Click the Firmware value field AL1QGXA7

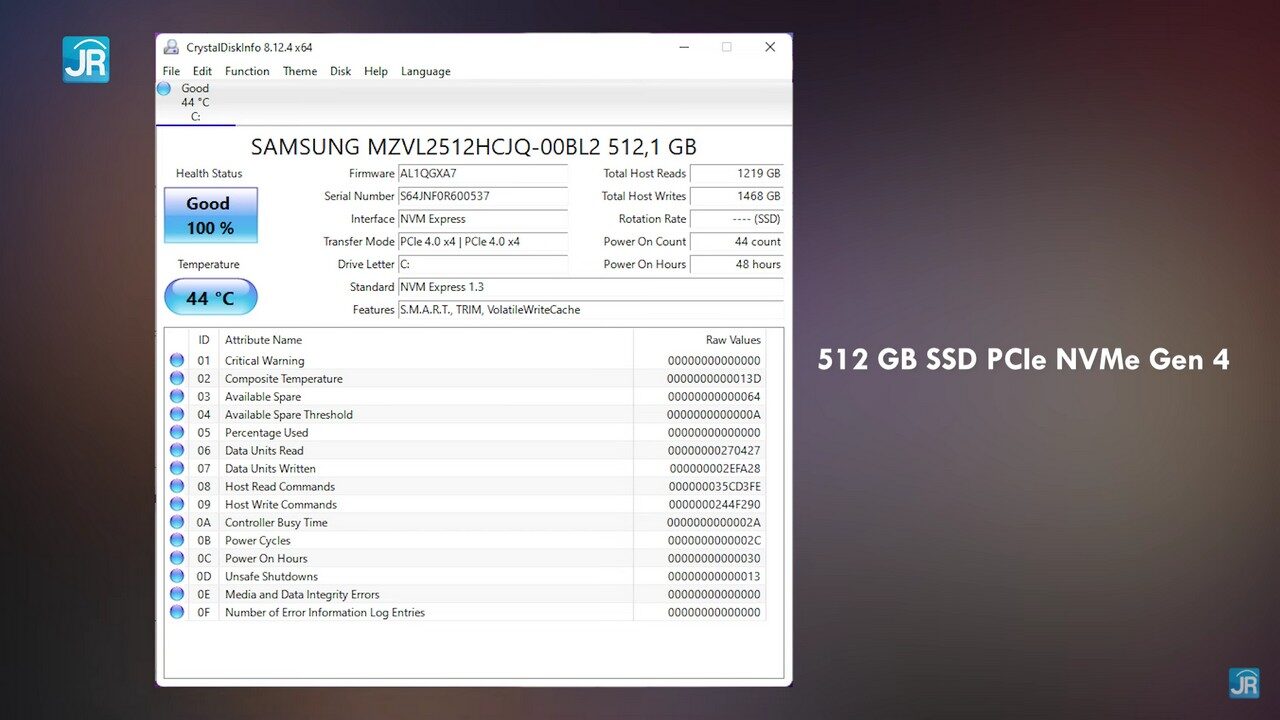pyautogui.click(x=483, y=173)
